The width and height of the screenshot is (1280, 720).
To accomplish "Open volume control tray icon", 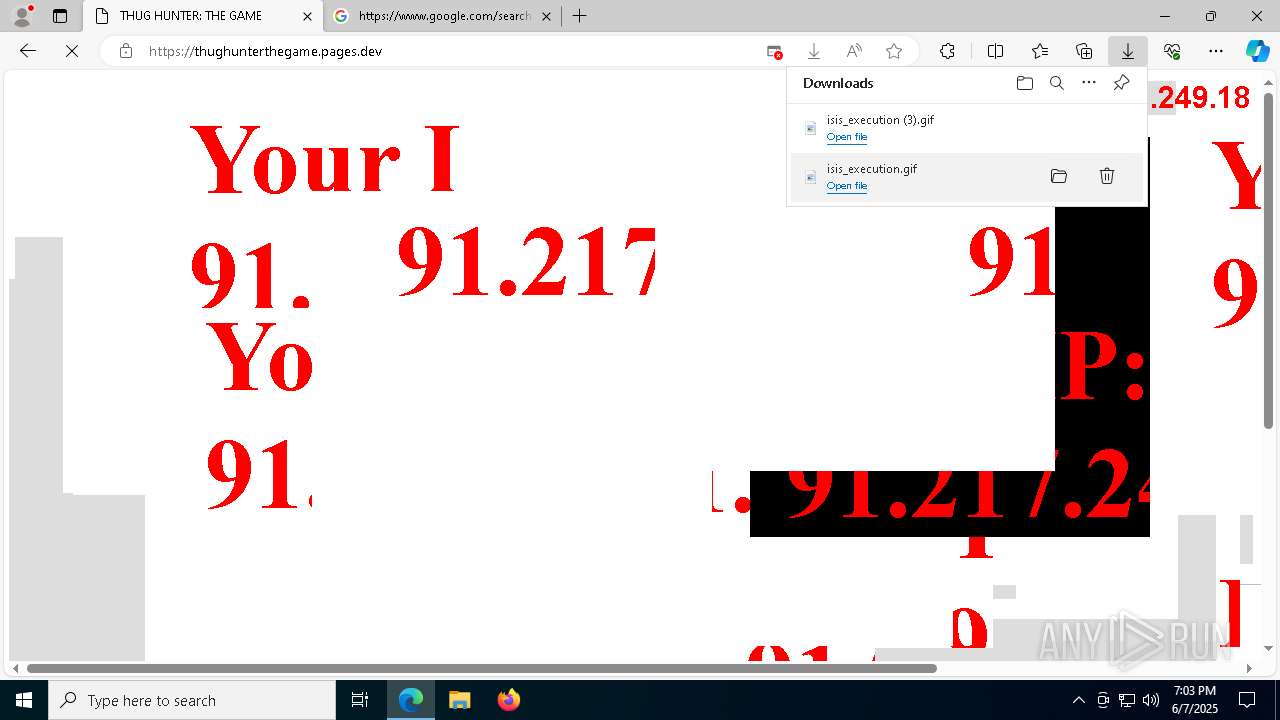I will point(1151,700).
